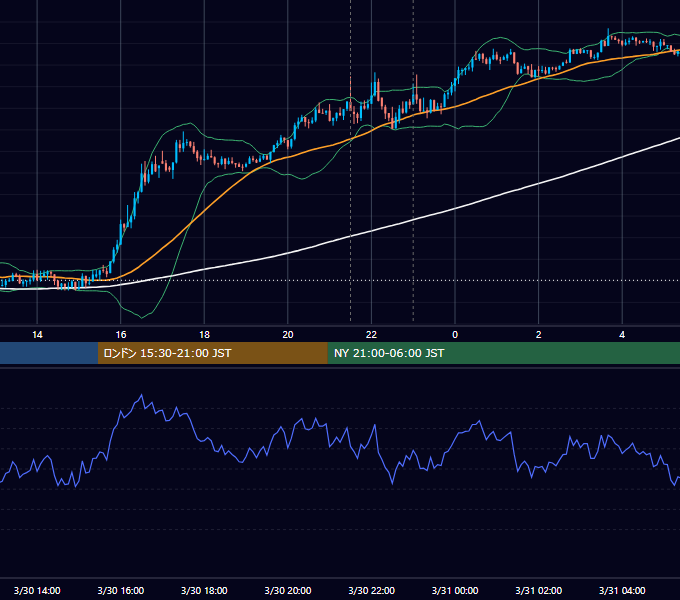This screenshot has height=600, width=680.
Task: Click the 14 hour label on price chart axis
Action: 37,335
